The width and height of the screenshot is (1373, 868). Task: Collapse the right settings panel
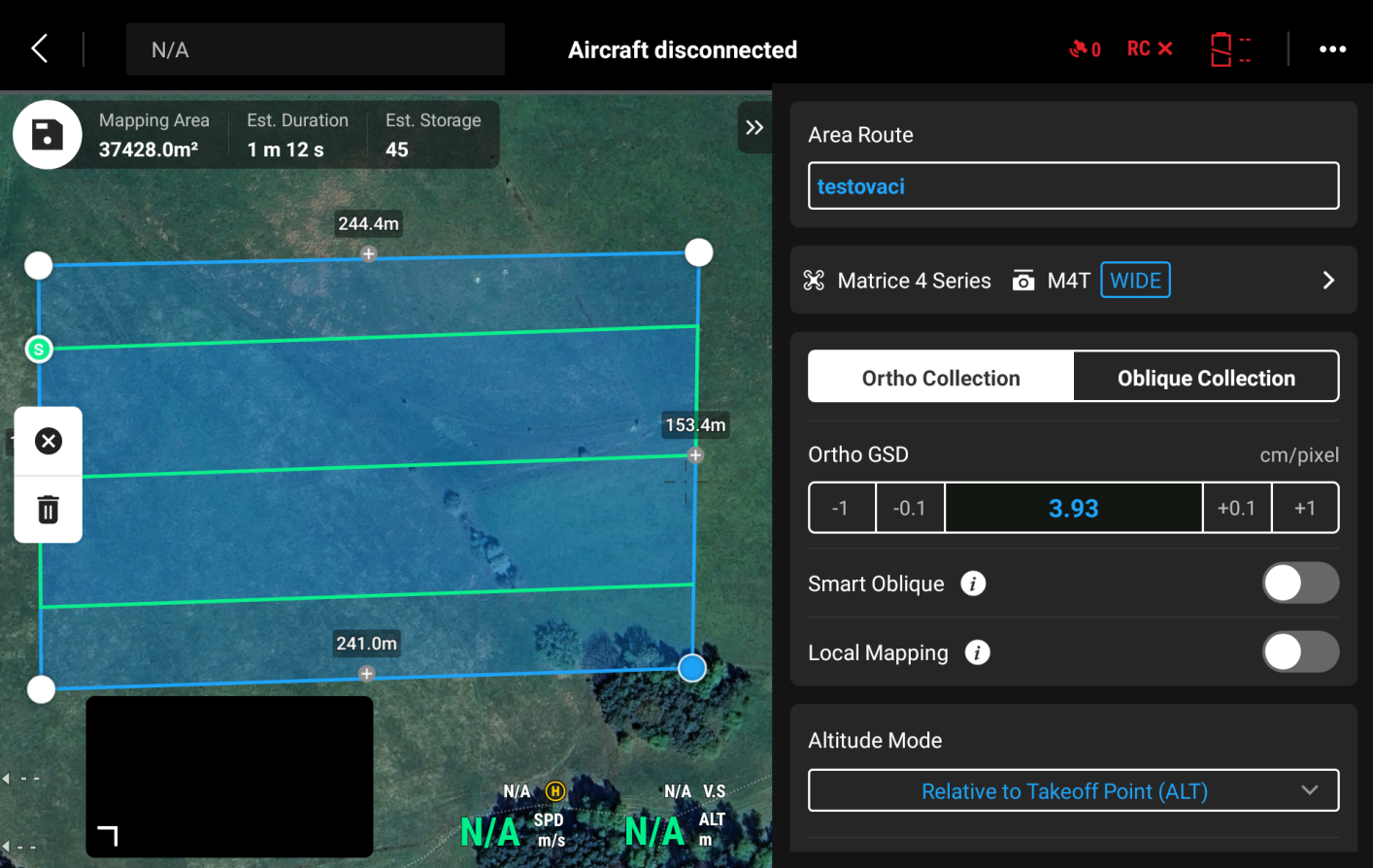coord(754,127)
